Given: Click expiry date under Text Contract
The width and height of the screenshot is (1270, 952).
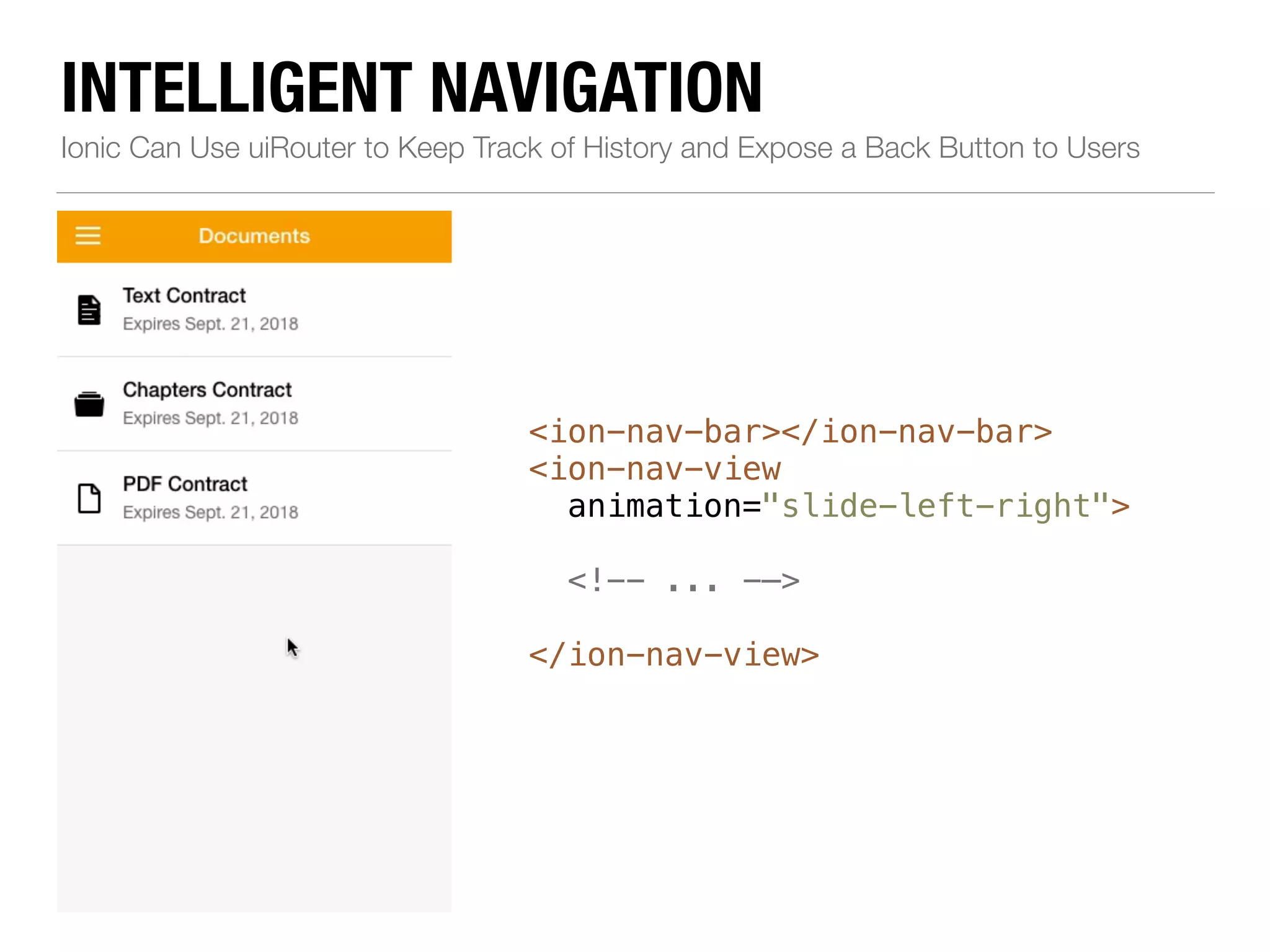Looking at the screenshot, I should [210, 324].
